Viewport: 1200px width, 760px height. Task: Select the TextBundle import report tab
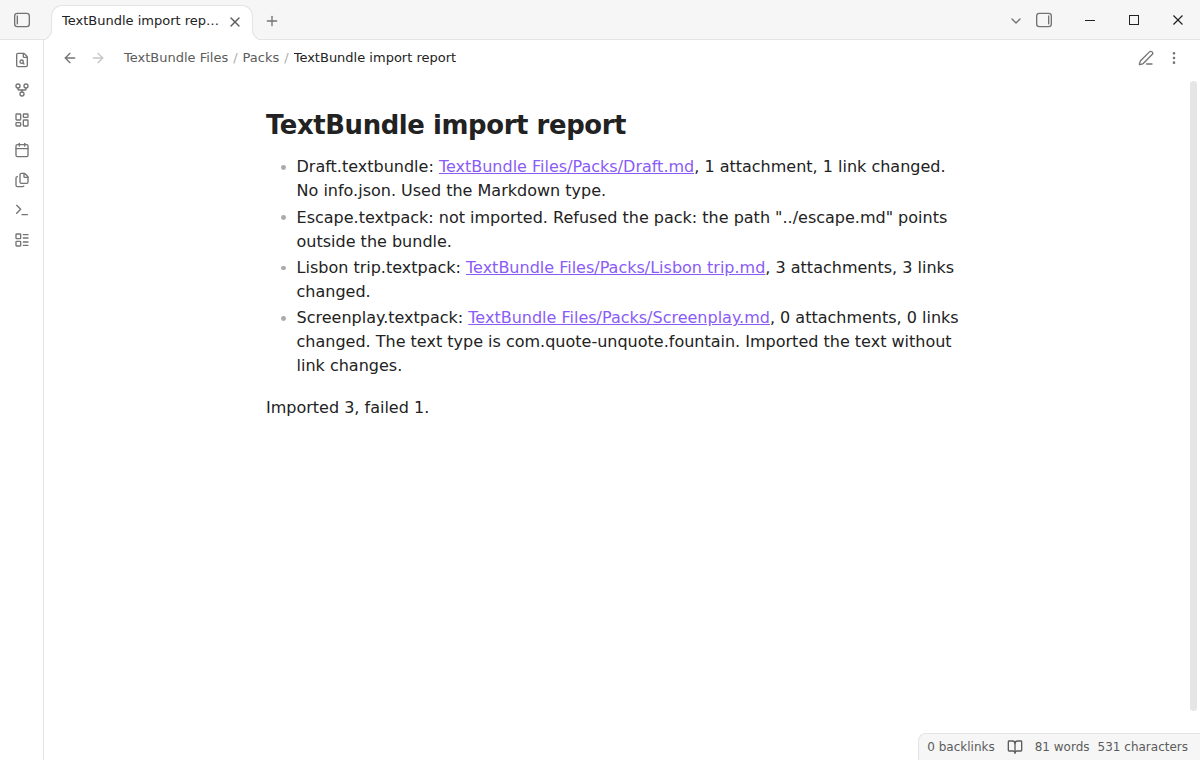click(152, 21)
